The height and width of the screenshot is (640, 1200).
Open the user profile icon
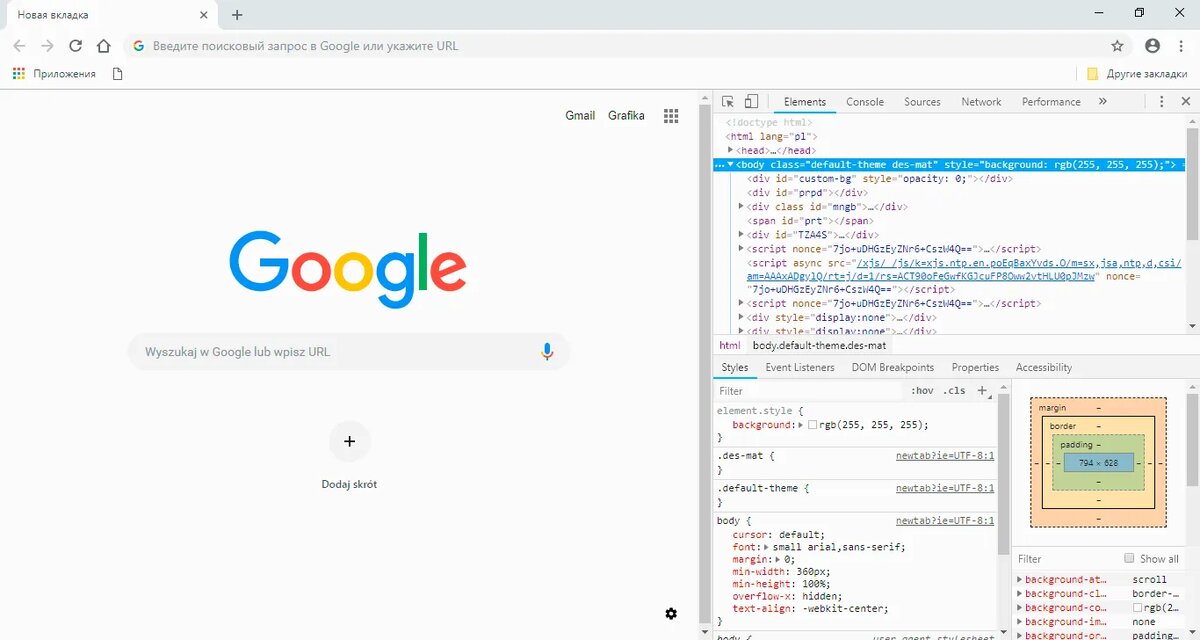click(x=1152, y=46)
